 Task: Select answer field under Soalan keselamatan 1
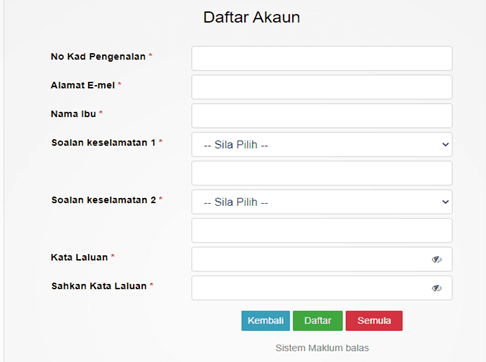322,173
